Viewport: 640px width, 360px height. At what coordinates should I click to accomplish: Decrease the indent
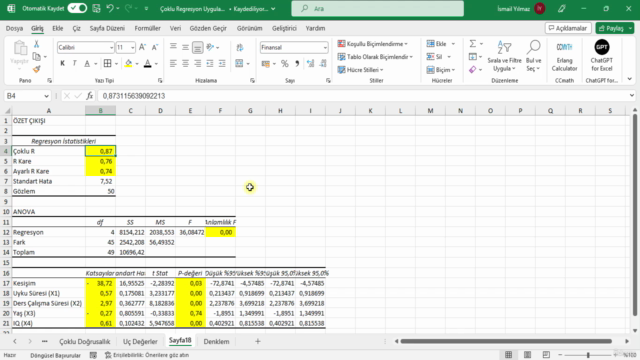click(210, 63)
